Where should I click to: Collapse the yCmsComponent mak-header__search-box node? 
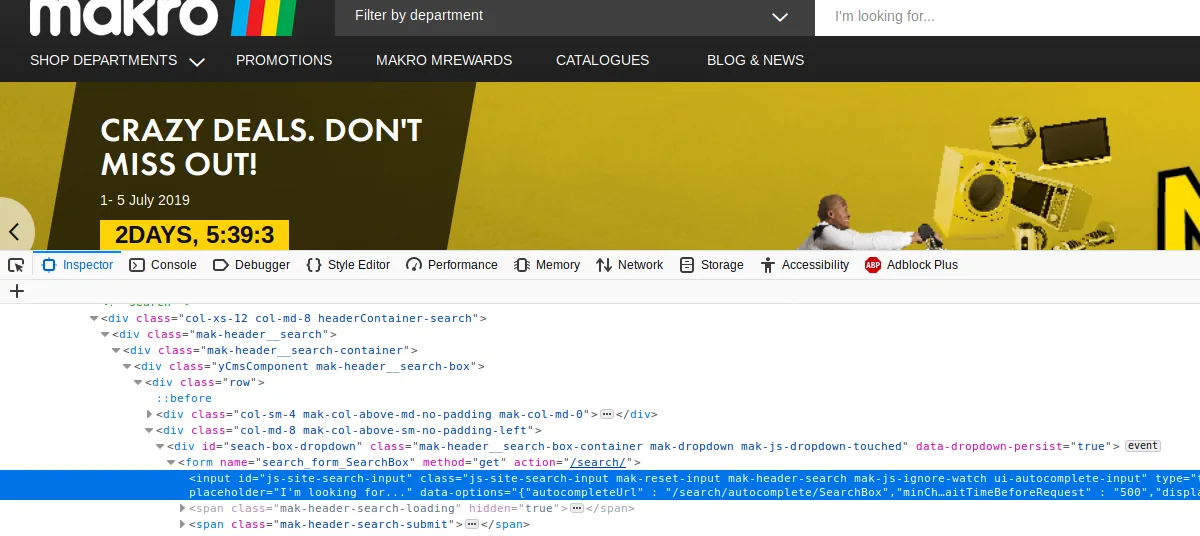(127, 366)
